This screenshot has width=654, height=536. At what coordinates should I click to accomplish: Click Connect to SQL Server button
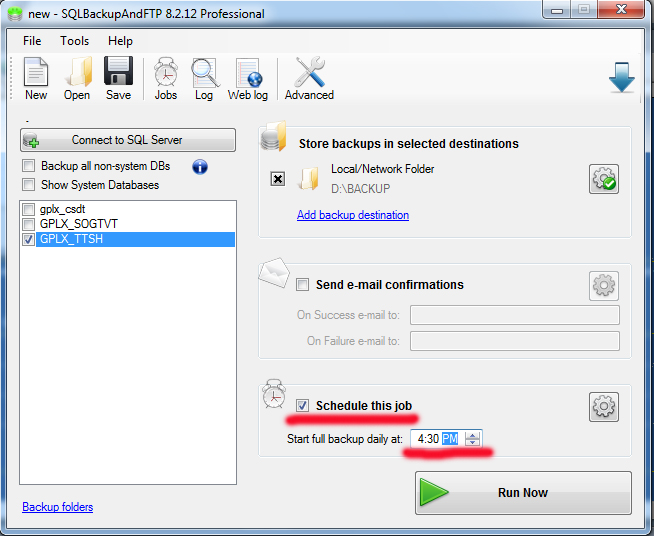pyautogui.click(x=128, y=140)
